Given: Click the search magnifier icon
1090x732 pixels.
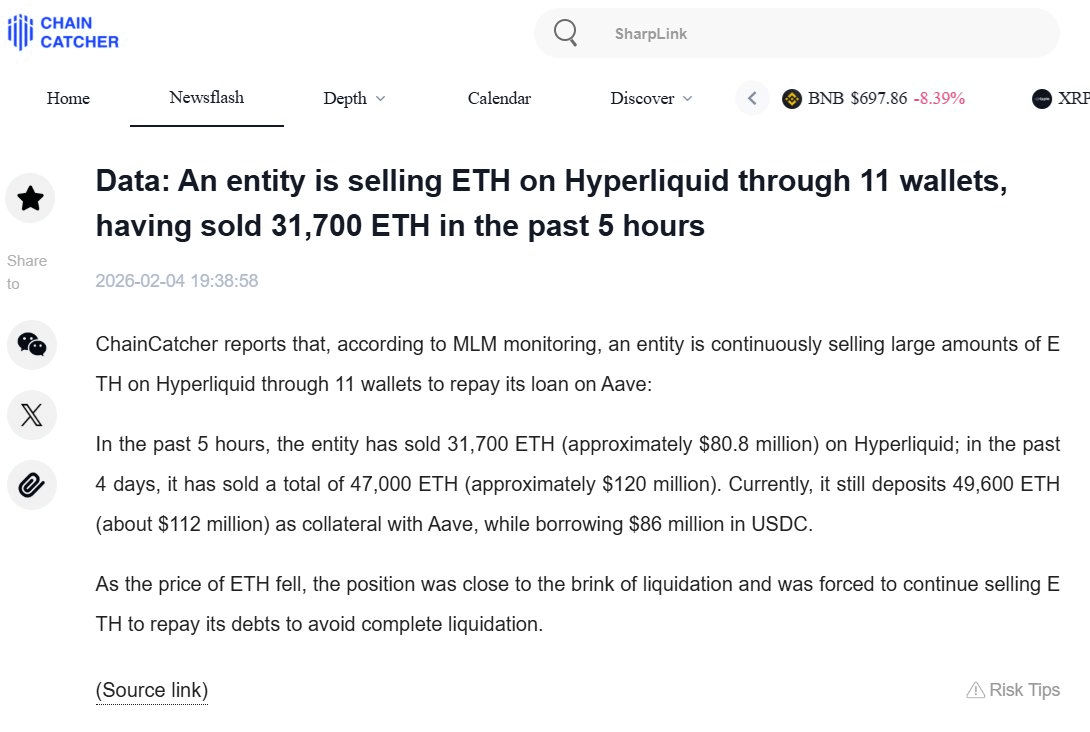Looking at the screenshot, I should click(x=565, y=33).
